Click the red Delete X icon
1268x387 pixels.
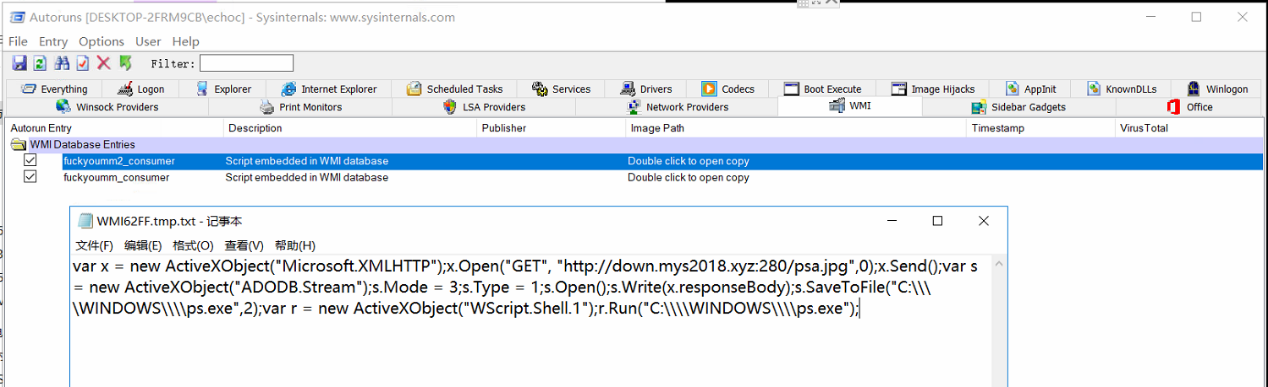click(x=103, y=63)
